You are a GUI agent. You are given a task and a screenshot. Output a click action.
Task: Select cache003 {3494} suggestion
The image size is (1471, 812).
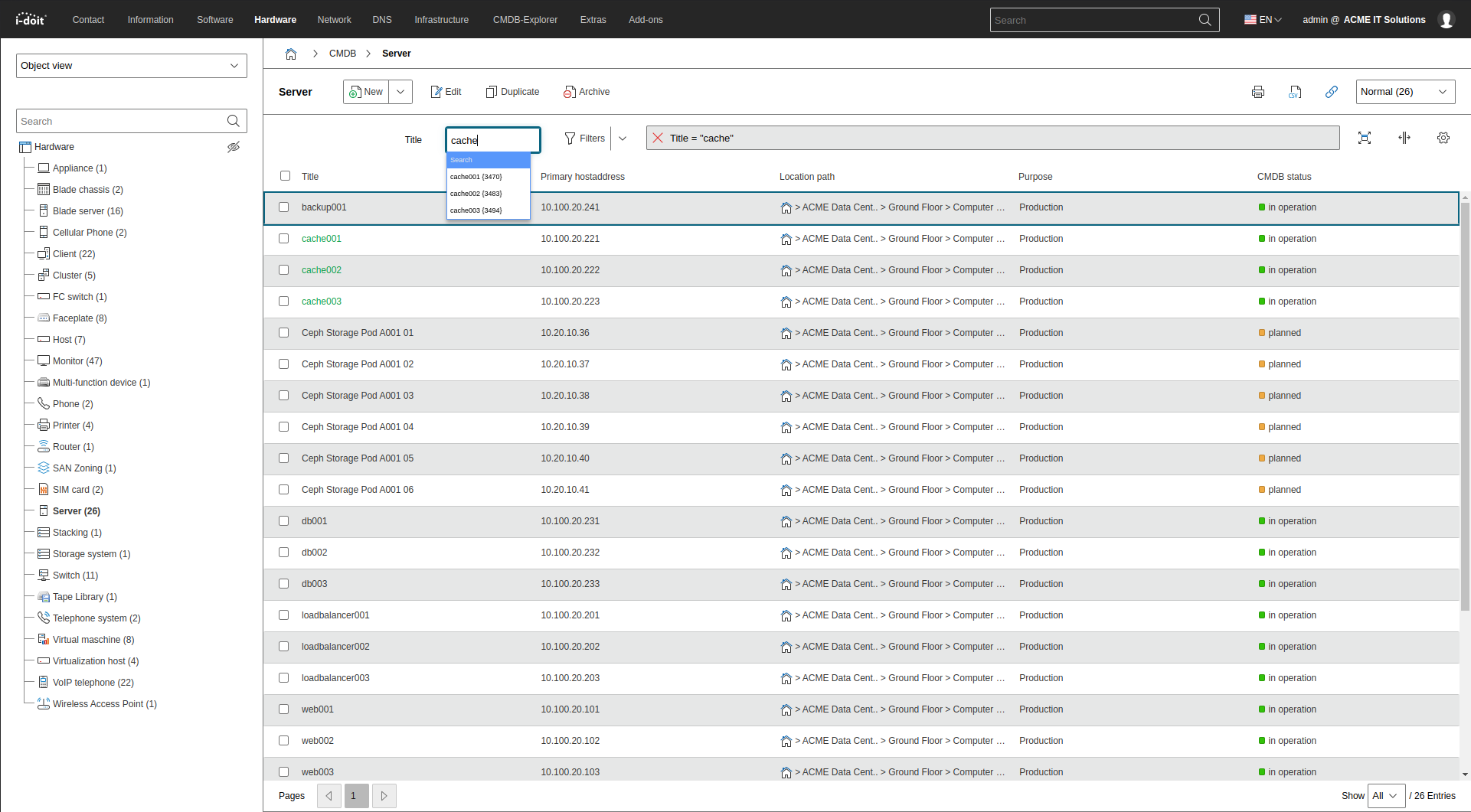[489, 210]
